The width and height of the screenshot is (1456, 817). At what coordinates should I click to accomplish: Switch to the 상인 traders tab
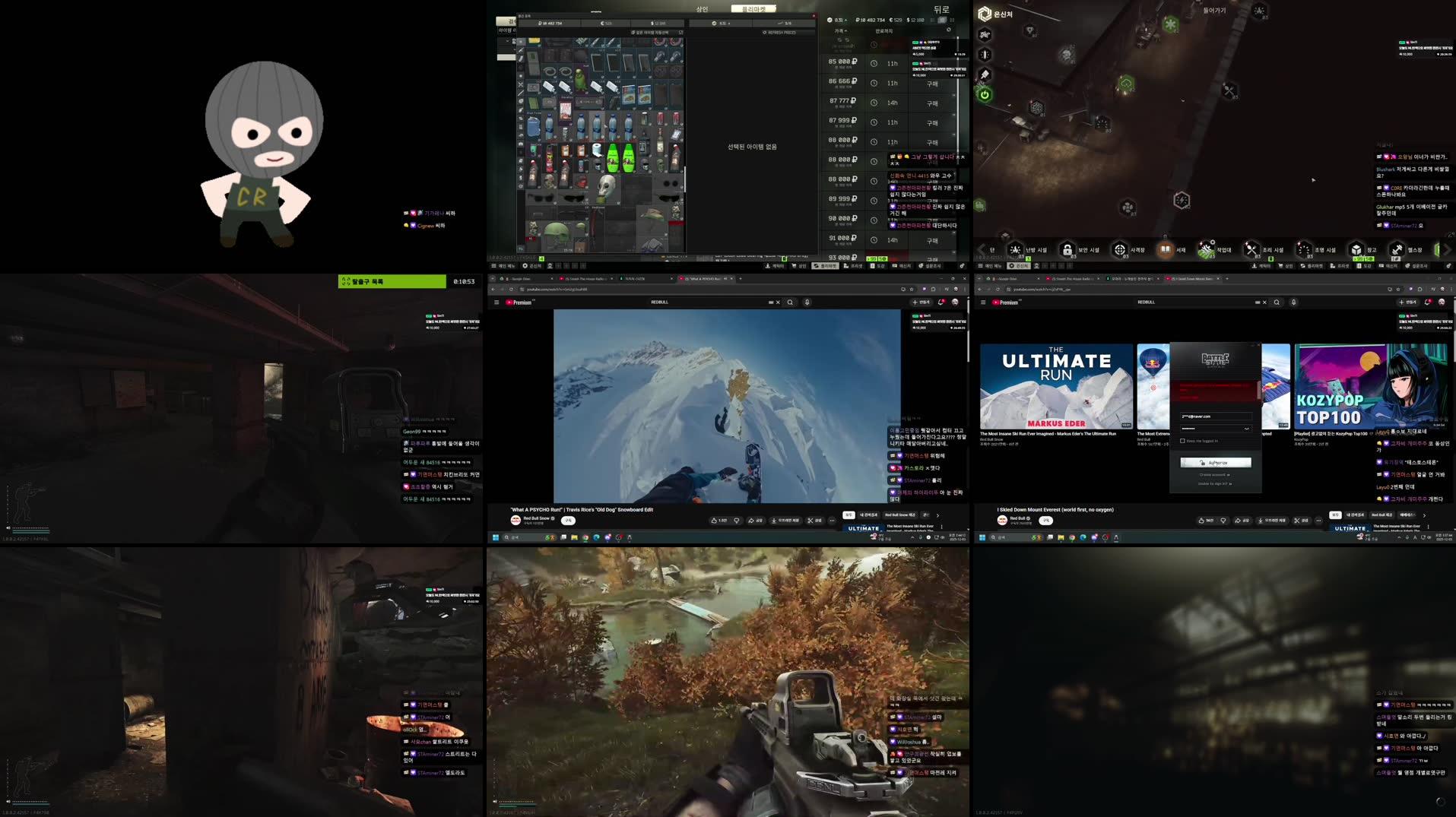(x=702, y=9)
